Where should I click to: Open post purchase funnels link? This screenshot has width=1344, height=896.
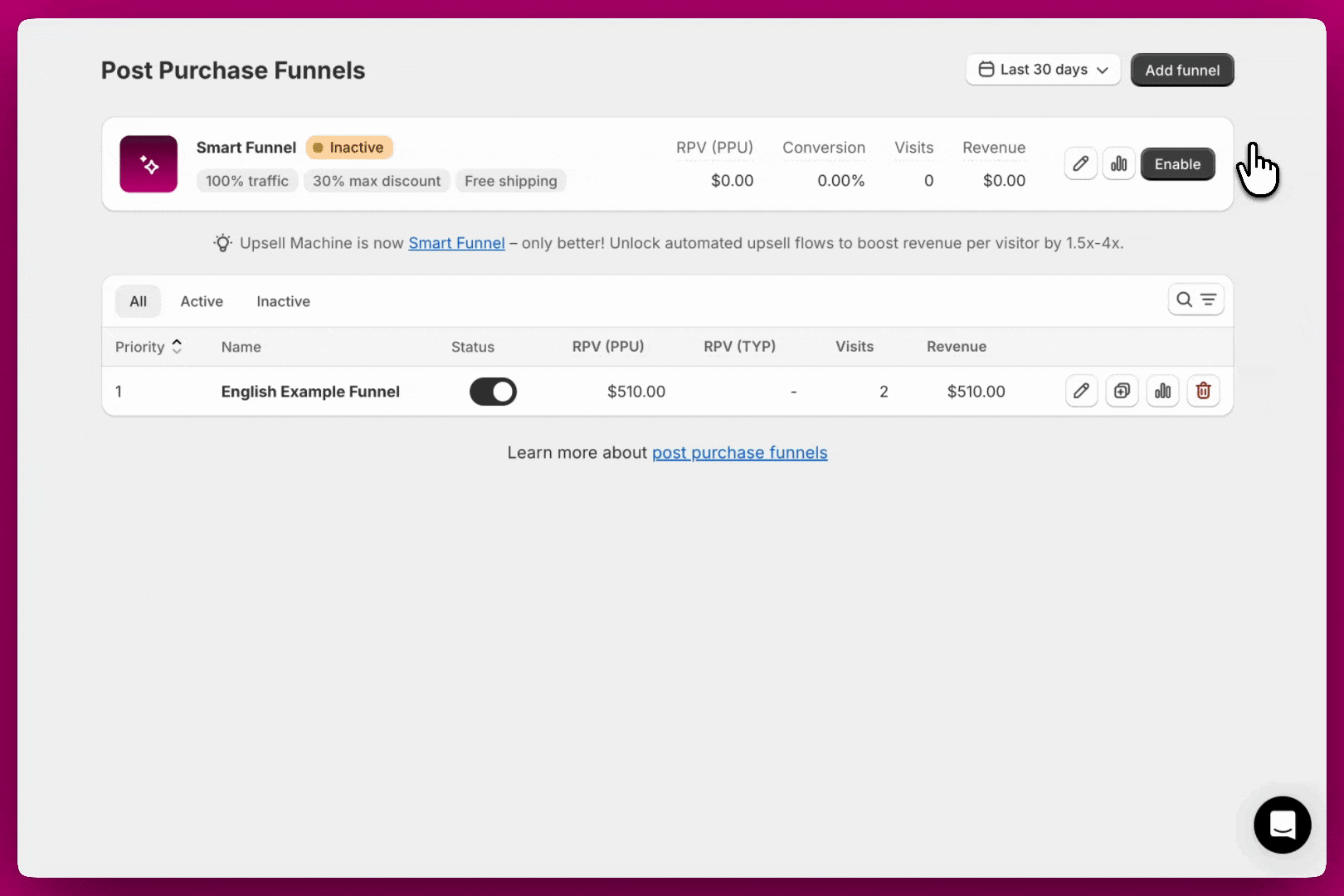(739, 452)
